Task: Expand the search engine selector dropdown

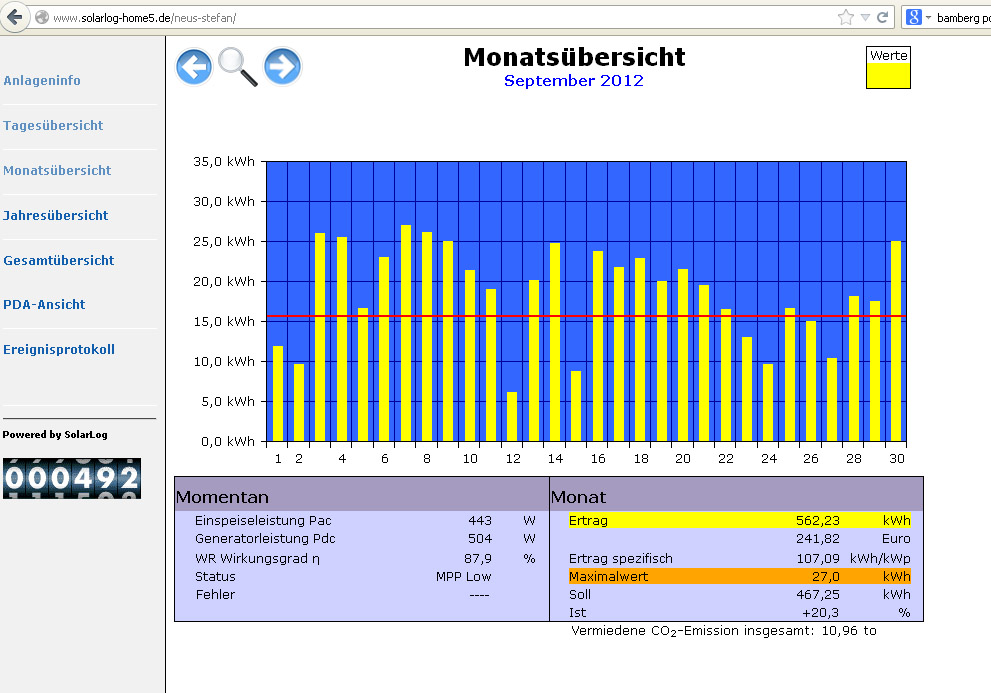Action: pyautogui.click(x=927, y=18)
